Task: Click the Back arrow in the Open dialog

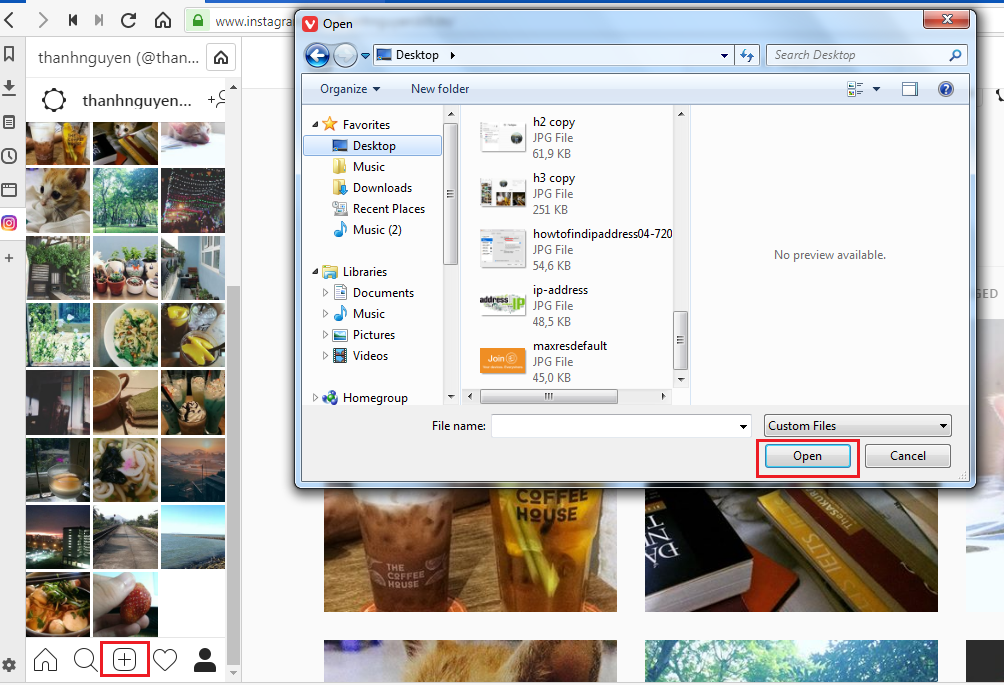Action: point(318,55)
